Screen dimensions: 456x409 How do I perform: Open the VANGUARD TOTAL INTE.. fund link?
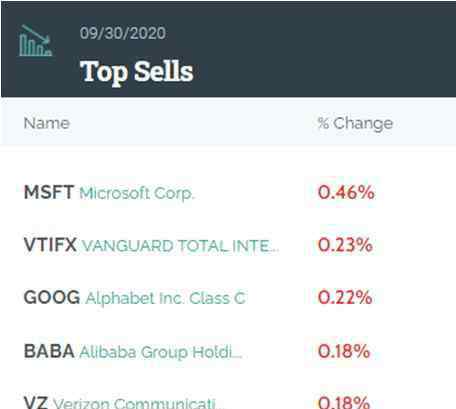coord(180,246)
